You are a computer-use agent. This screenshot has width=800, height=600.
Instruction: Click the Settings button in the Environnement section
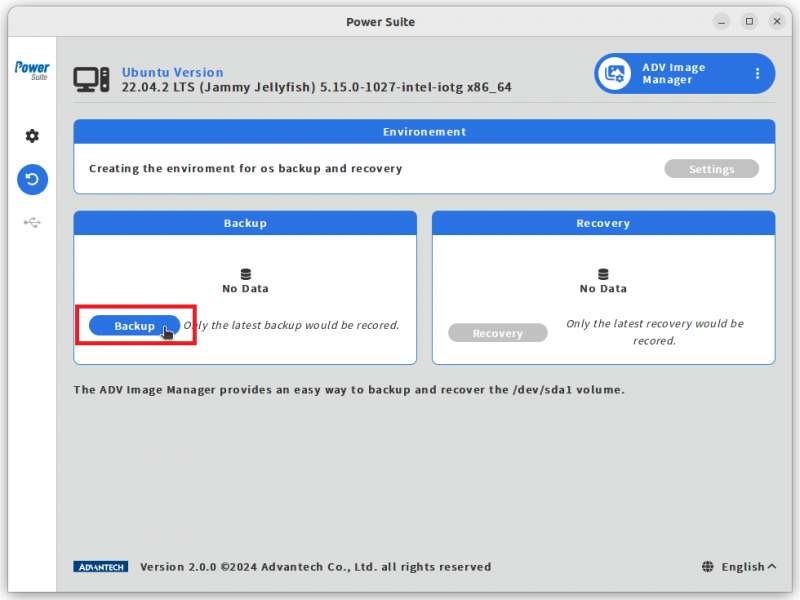(711, 168)
